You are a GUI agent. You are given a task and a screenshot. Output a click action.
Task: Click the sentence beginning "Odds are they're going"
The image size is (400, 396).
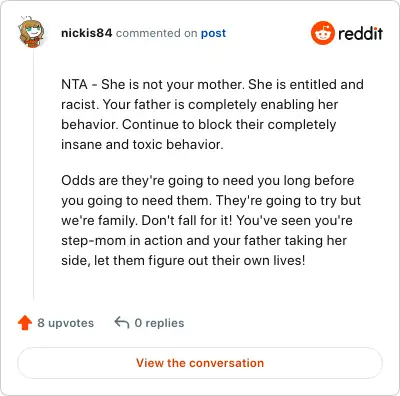point(207,190)
